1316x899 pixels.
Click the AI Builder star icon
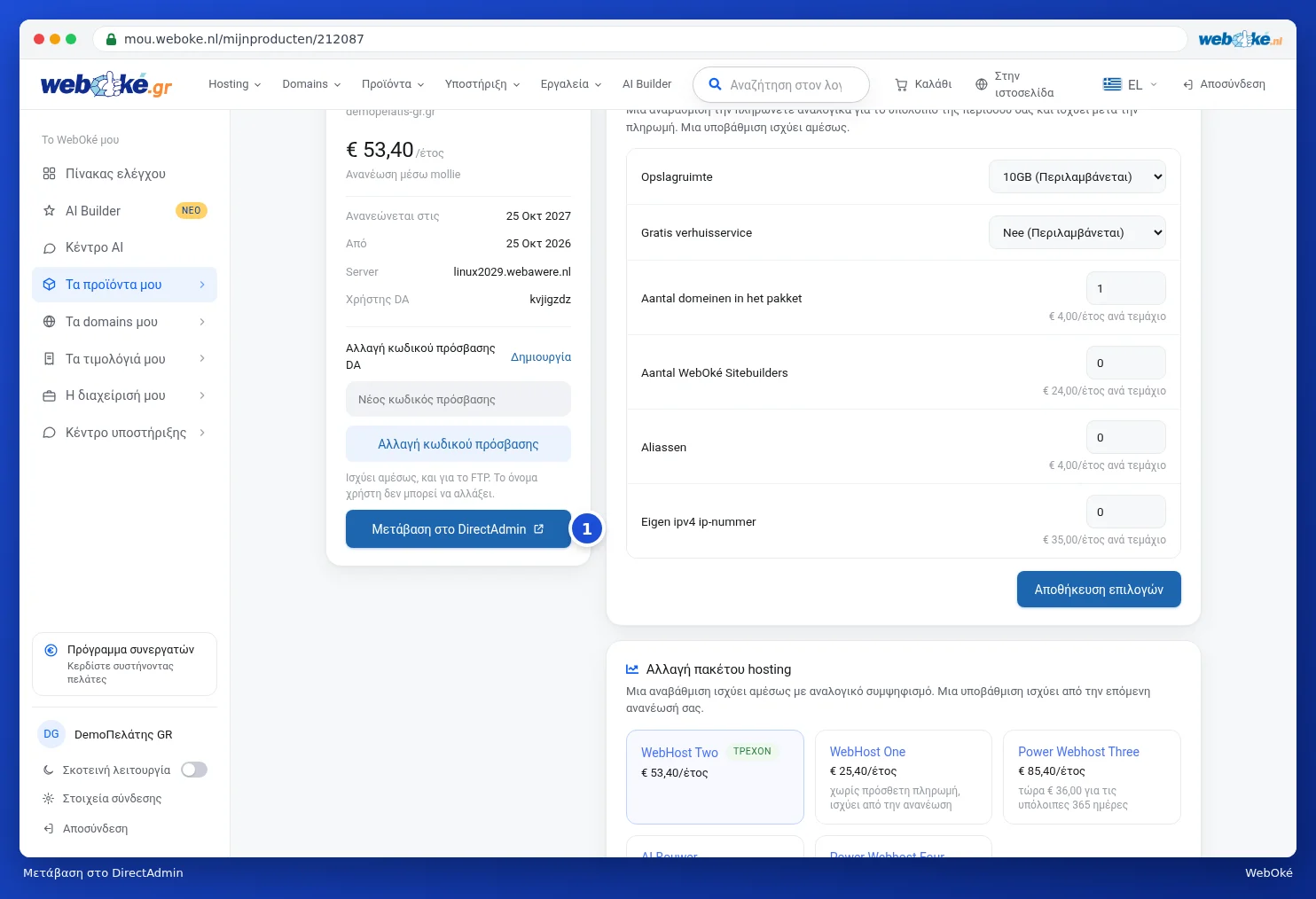point(50,211)
